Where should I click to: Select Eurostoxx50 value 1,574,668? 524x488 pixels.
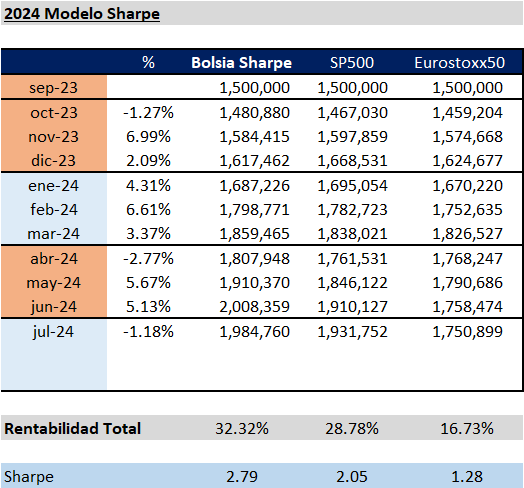coord(468,137)
